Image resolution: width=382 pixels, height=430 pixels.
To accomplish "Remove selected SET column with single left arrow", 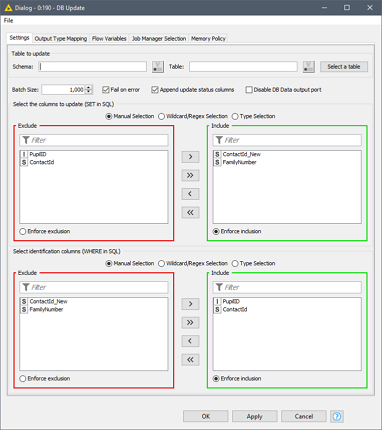I will point(190,194).
